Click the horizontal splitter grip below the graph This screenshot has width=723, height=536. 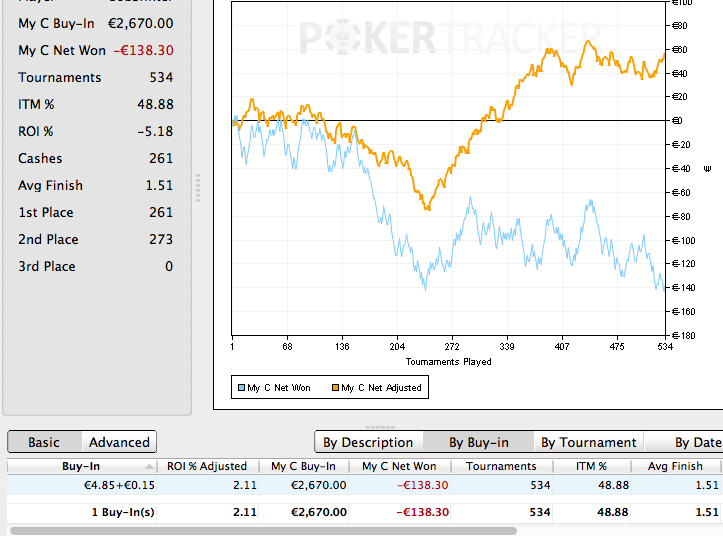(380, 427)
